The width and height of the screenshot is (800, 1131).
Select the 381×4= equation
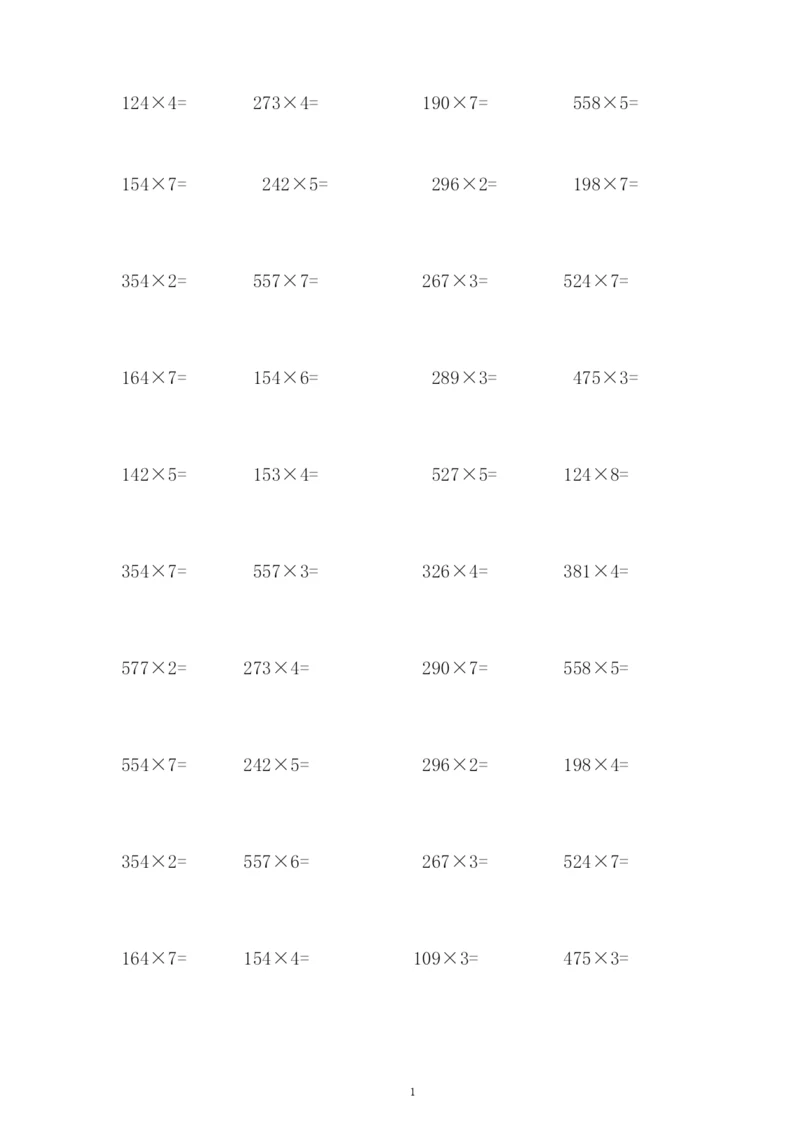coord(596,572)
